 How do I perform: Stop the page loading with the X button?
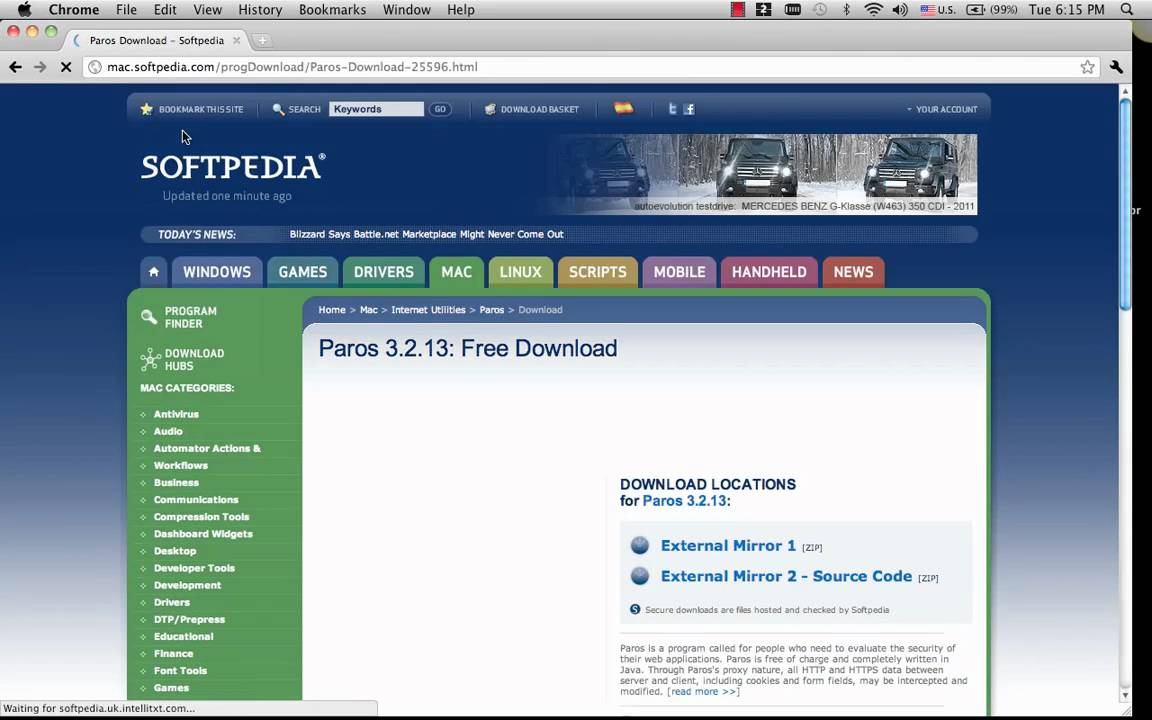(65, 67)
